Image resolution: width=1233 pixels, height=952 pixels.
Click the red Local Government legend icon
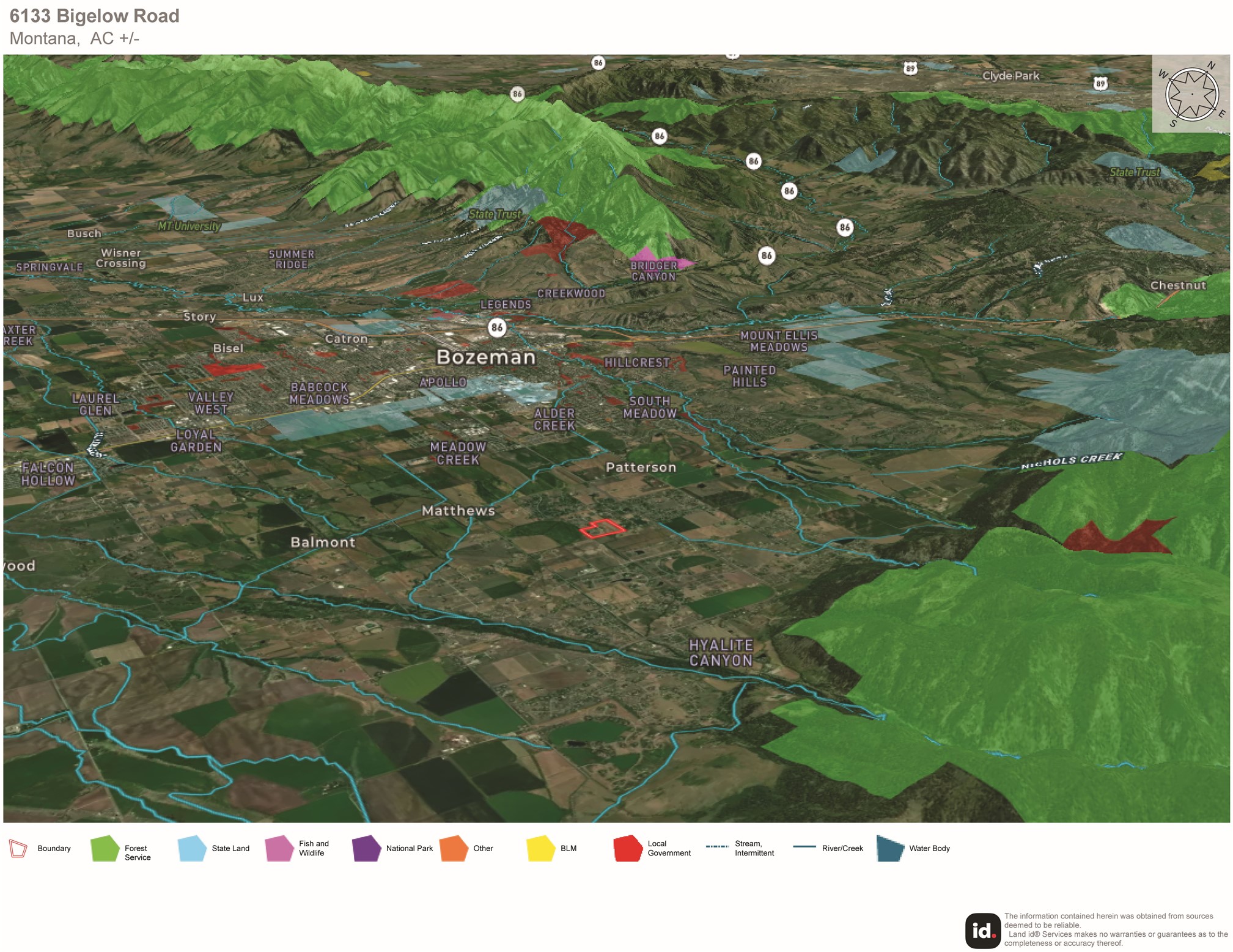(628, 848)
